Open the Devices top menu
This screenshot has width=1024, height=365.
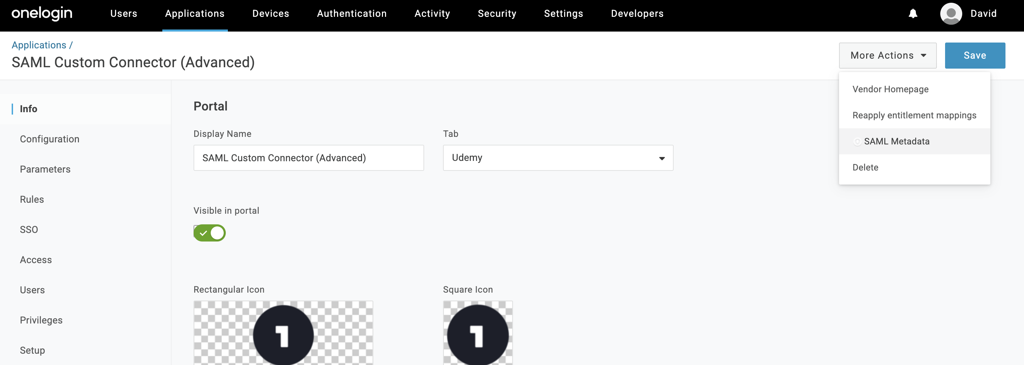click(270, 14)
